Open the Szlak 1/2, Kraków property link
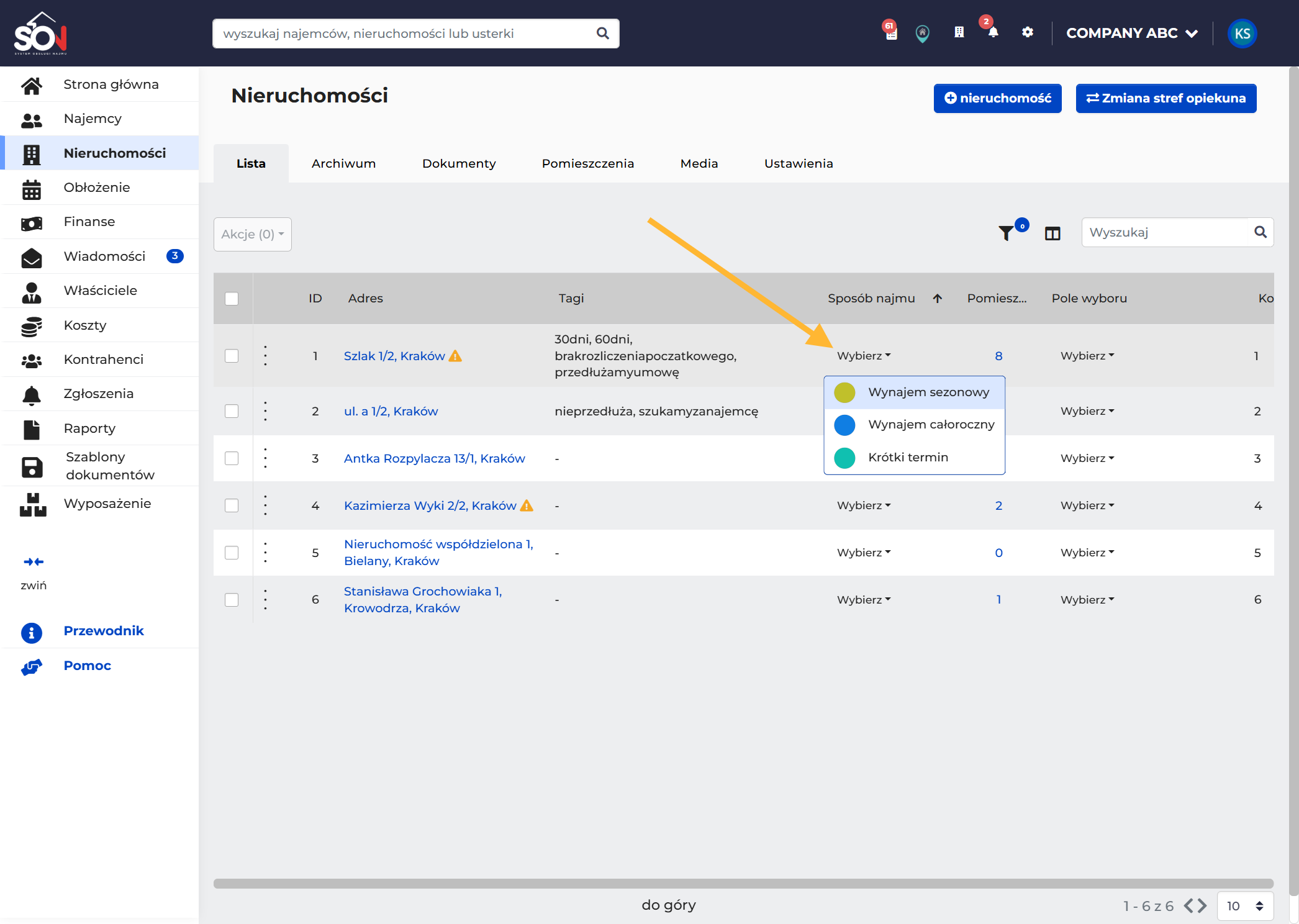The width and height of the screenshot is (1299, 924). click(394, 356)
